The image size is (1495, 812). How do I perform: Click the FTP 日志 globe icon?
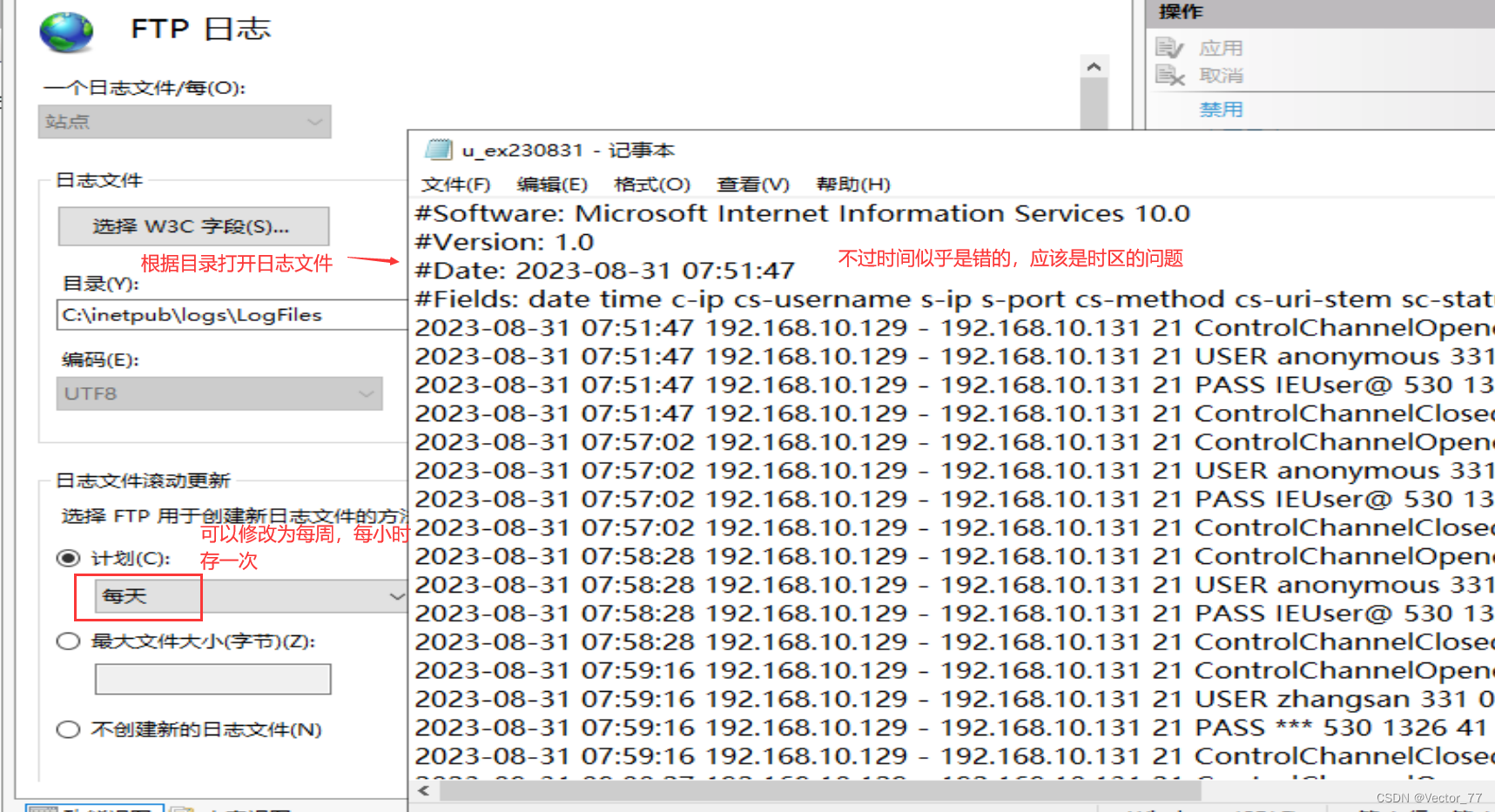(67, 30)
